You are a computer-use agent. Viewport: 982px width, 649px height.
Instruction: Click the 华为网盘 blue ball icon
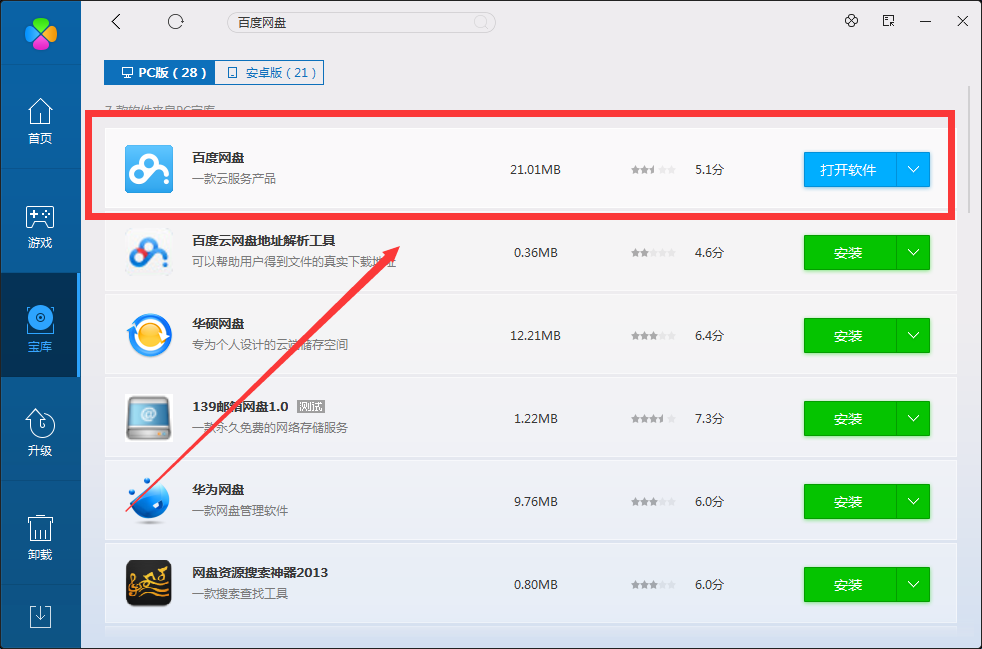click(149, 501)
